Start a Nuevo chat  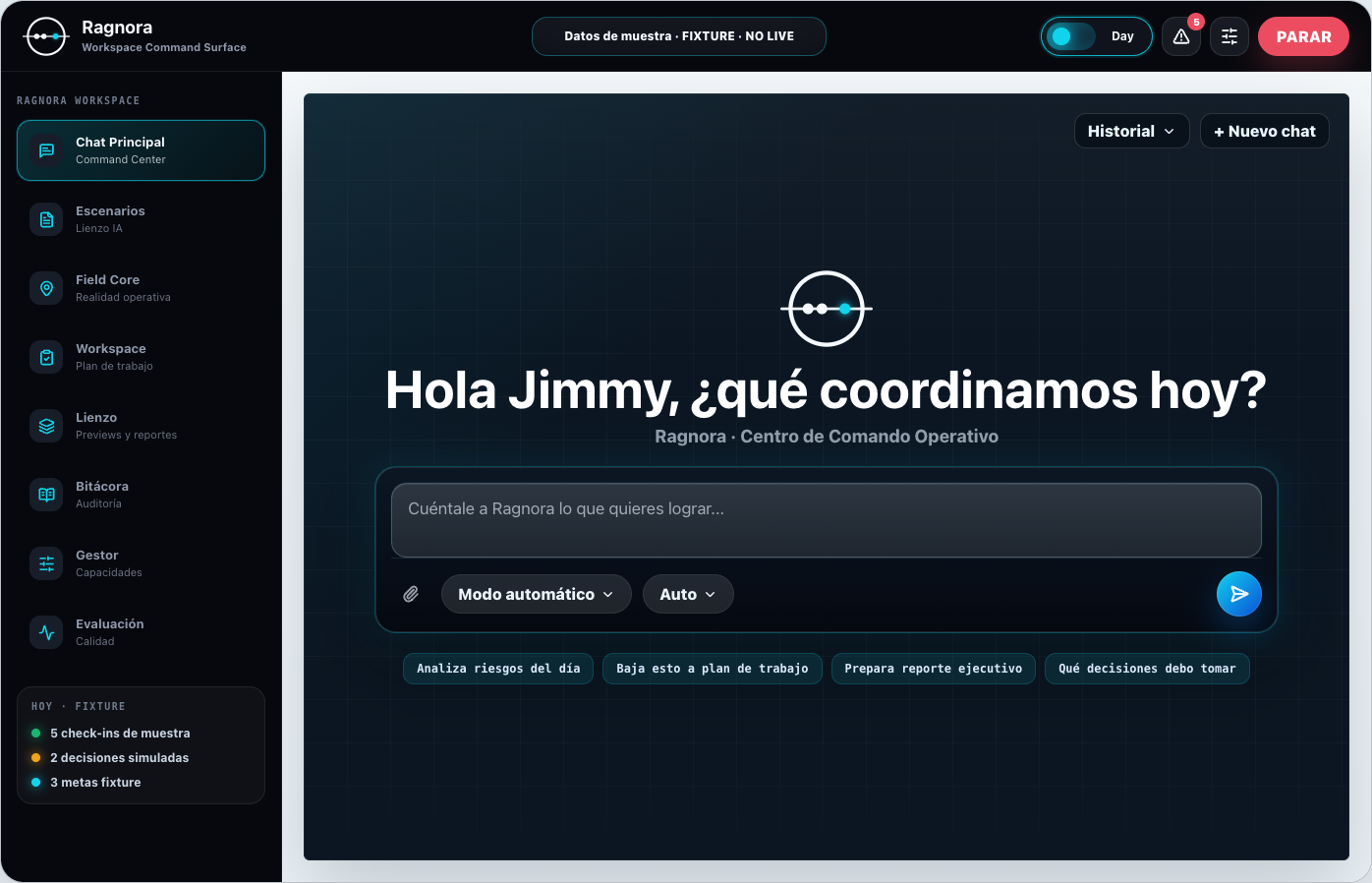tap(1265, 131)
